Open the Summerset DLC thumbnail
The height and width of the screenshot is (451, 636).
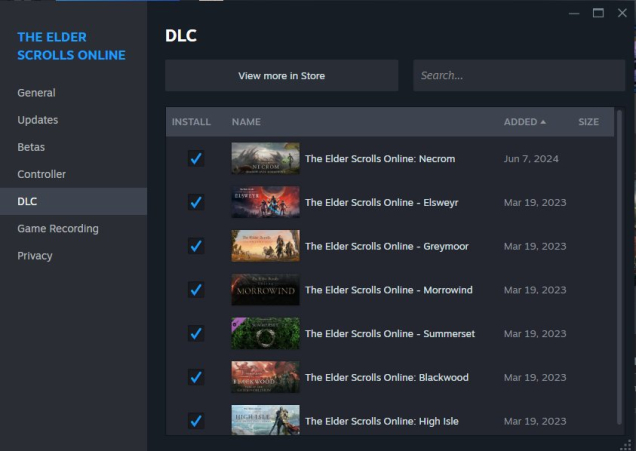[265, 334]
